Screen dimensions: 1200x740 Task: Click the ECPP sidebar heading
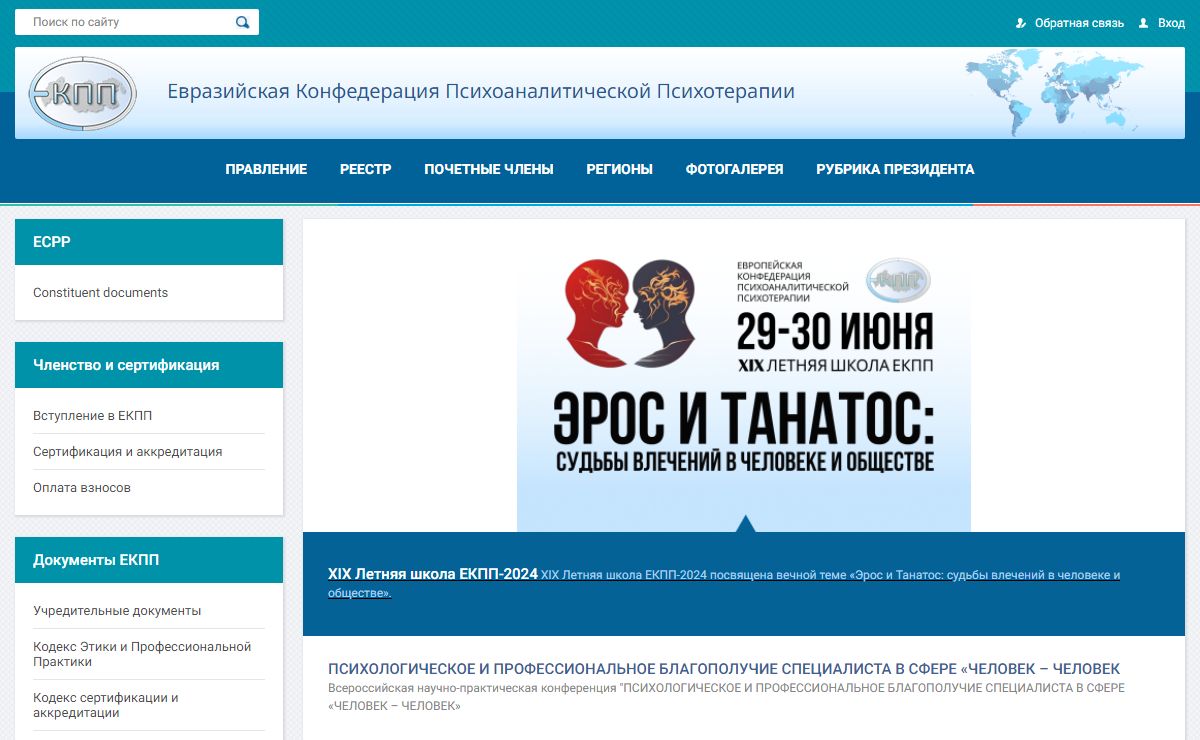pyautogui.click(x=149, y=242)
